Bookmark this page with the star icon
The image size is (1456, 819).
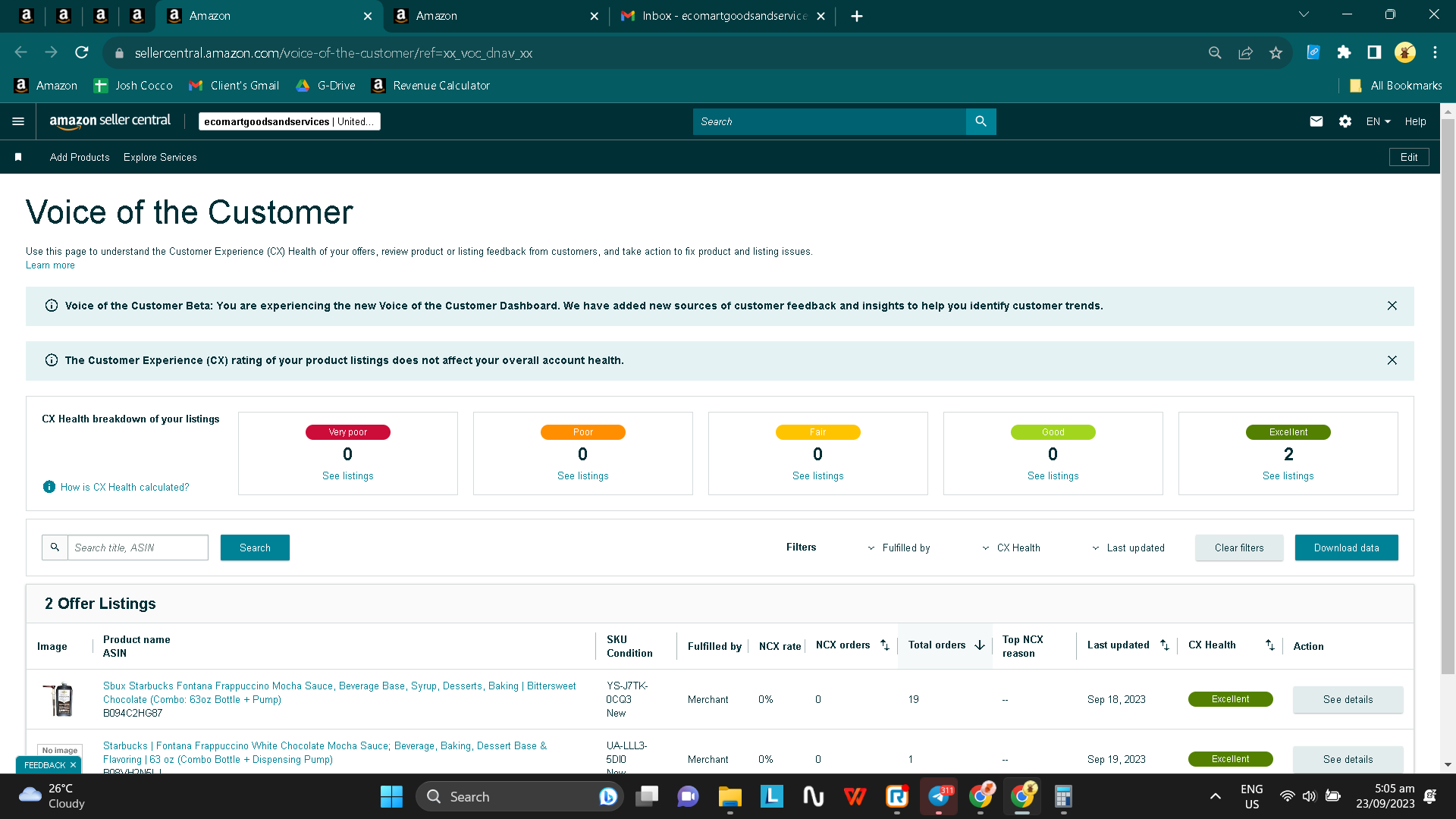pos(1276,52)
